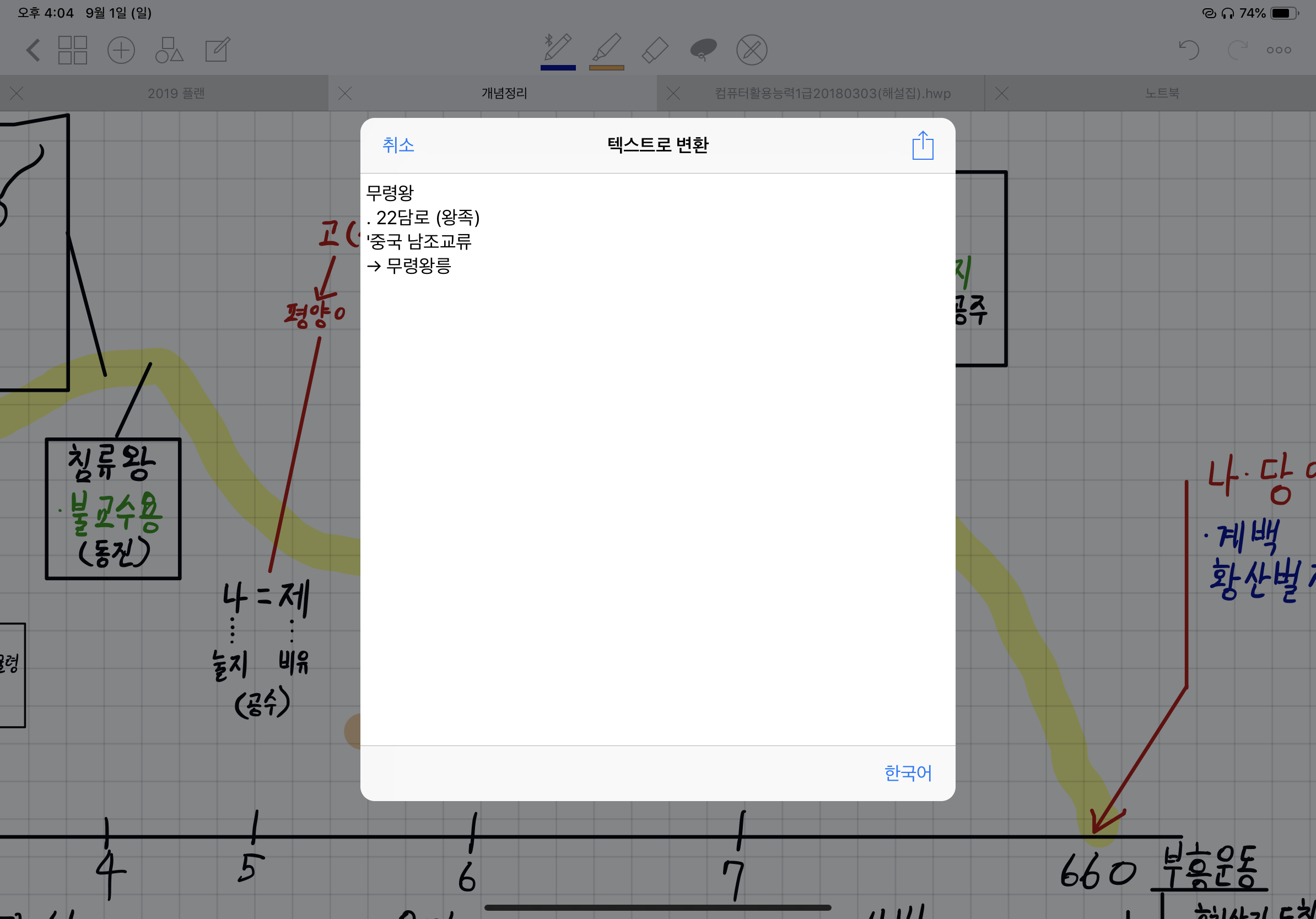
Task: Tap the back navigation chevron
Action: pyautogui.click(x=33, y=50)
